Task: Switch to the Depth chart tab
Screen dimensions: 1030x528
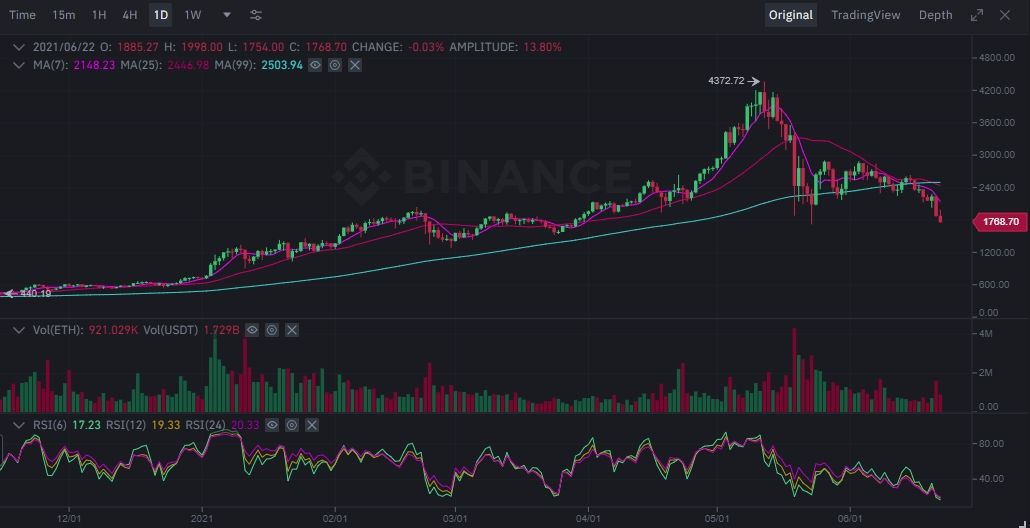Action: coord(935,15)
